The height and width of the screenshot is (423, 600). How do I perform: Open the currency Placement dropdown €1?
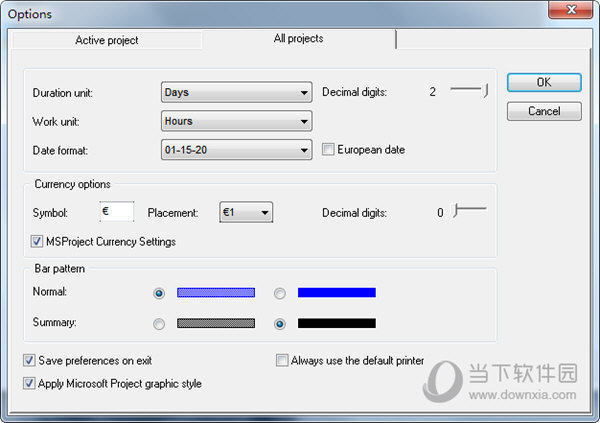pos(246,212)
